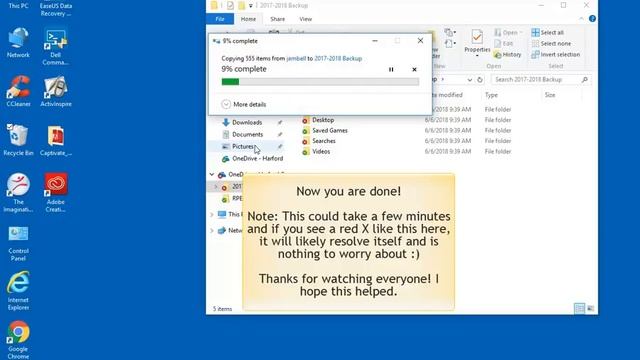The height and width of the screenshot is (360, 640).
Task: Unpin Pictures using its pin icon
Action: 280,147
